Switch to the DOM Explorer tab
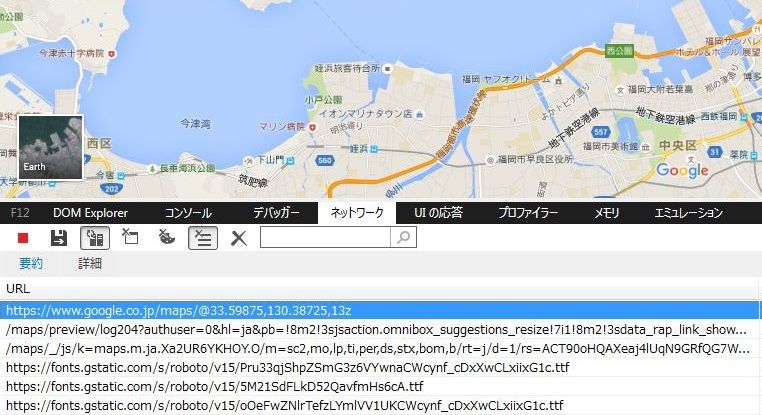 90,213
